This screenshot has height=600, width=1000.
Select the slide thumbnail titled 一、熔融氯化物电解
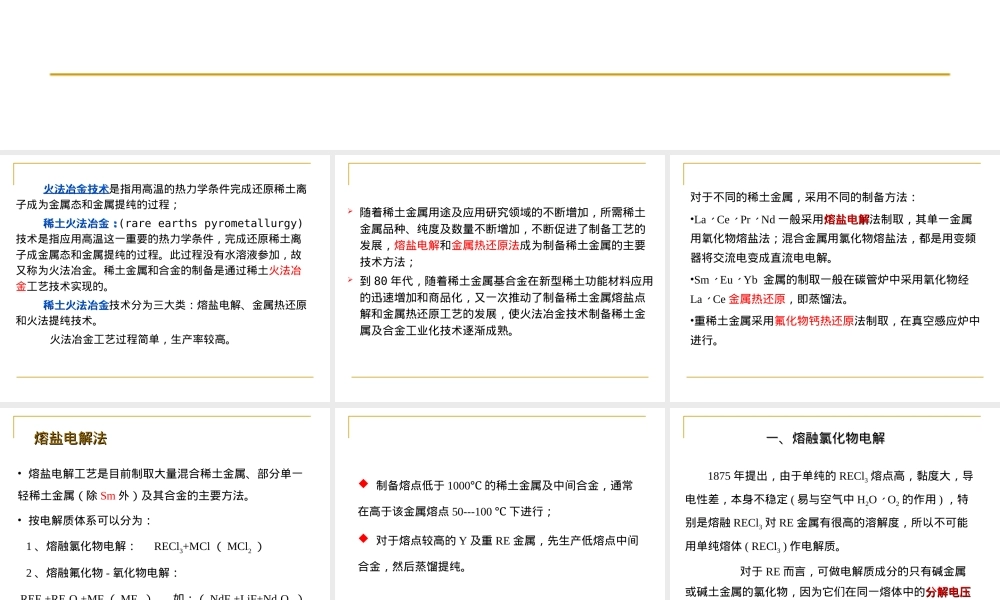coord(834,504)
